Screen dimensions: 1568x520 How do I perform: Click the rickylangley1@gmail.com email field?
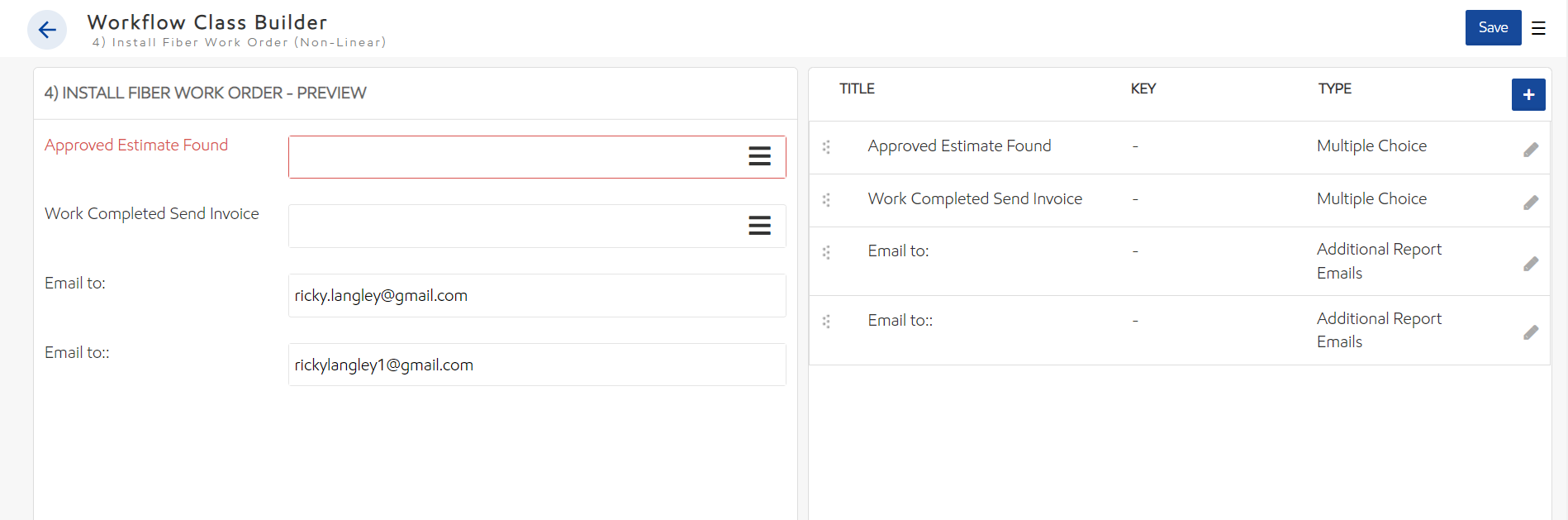(x=537, y=365)
